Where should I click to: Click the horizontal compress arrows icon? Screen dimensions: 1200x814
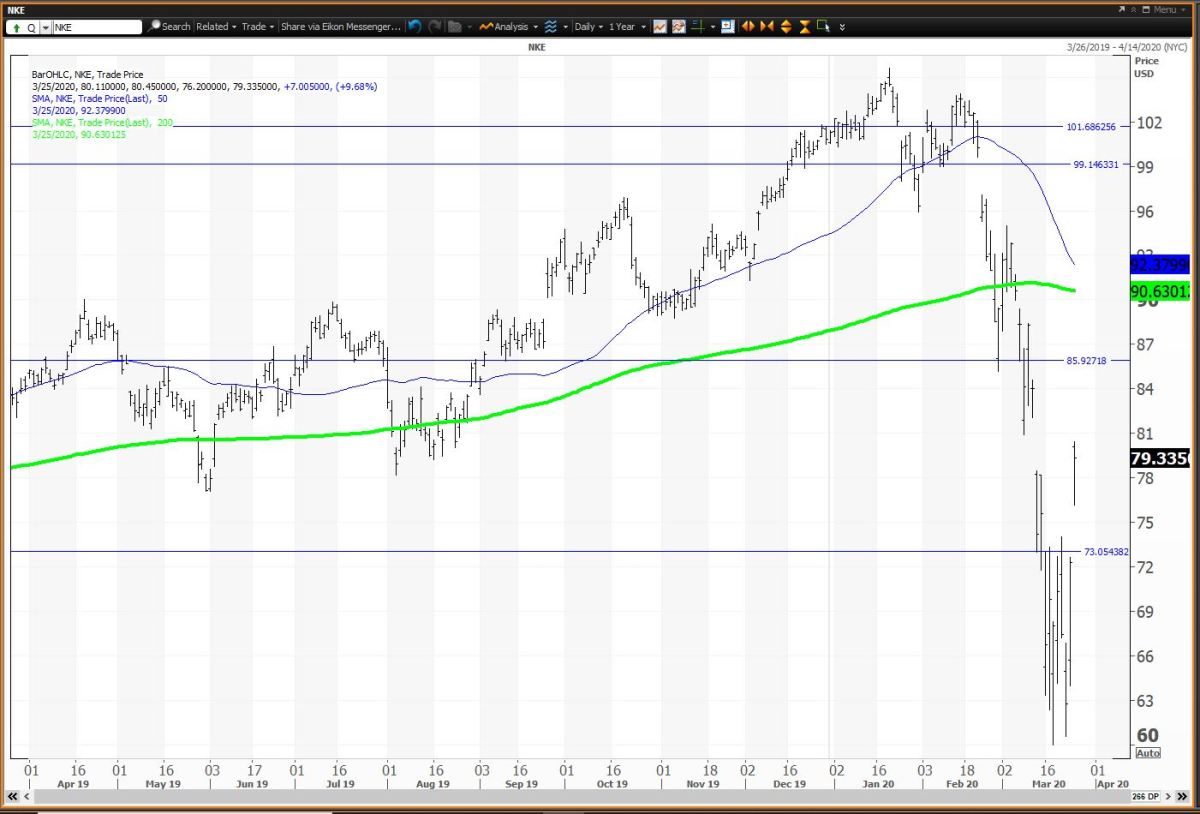[766, 27]
